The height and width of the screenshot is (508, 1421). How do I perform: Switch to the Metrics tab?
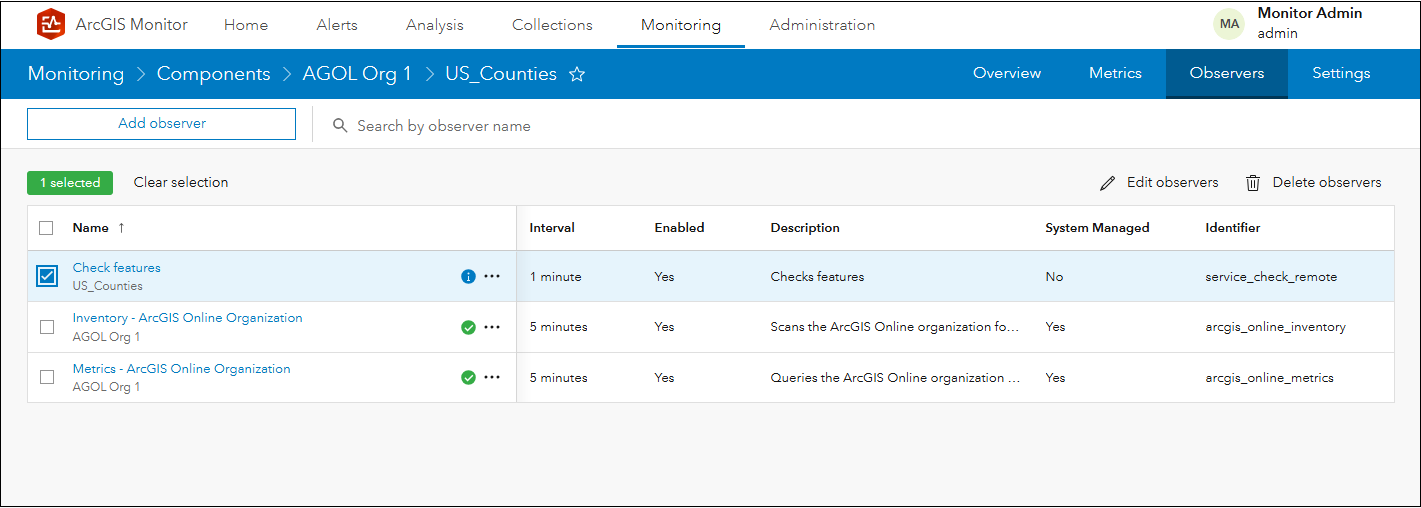1115,73
